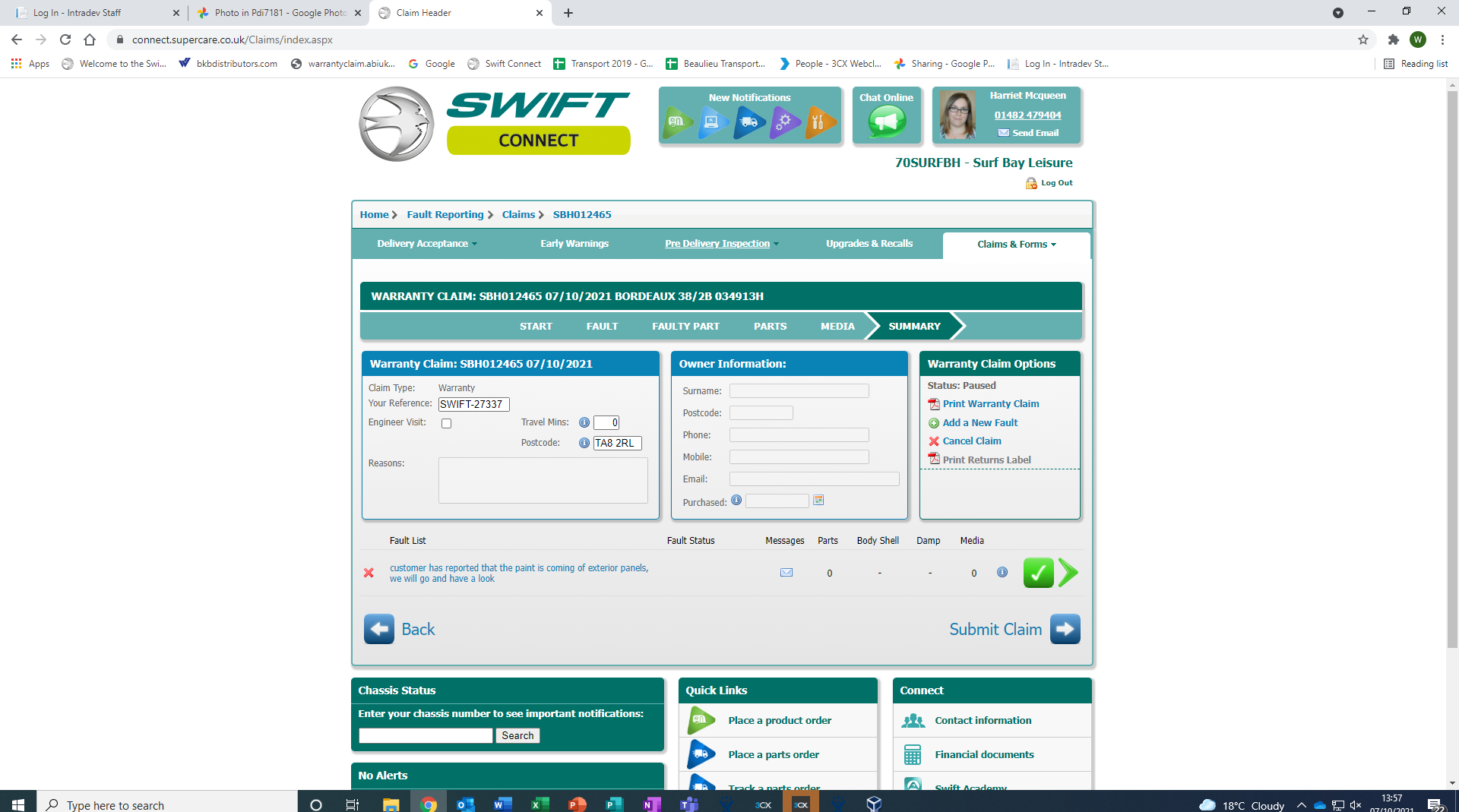Click the purple gear notification icon
This screenshot has height=812, width=1459.
pyautogui.click(x=784, y=122)
